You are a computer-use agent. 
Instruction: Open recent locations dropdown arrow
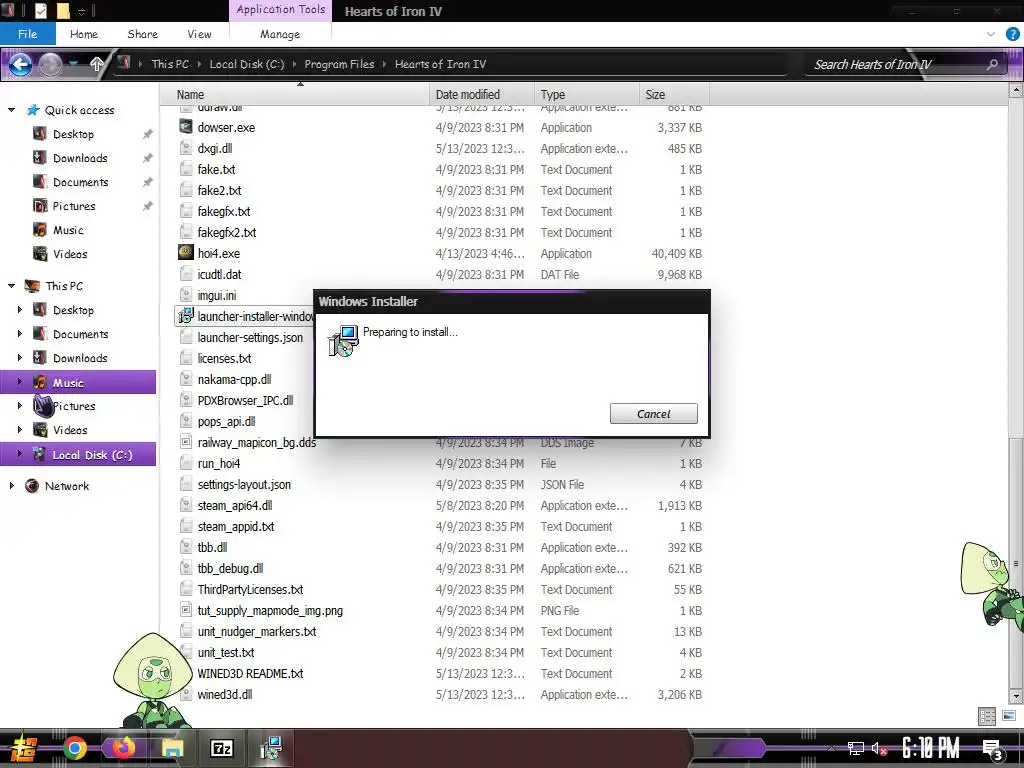click(74, 64)
